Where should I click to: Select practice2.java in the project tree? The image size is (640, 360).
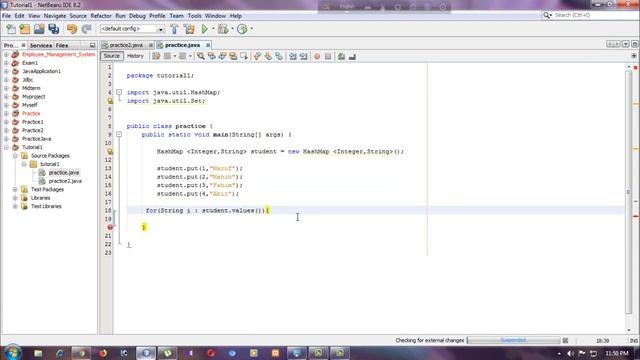point(65,181)
